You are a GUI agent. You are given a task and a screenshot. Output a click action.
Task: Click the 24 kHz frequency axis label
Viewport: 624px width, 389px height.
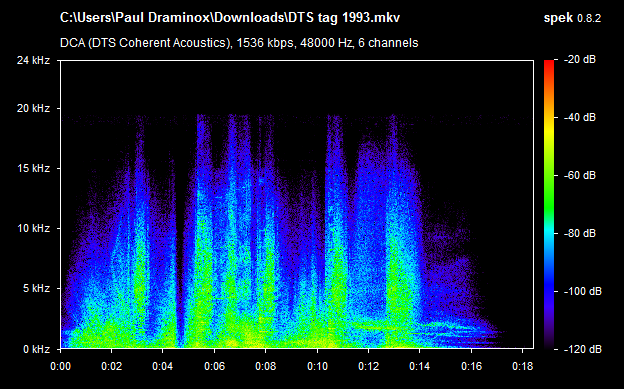(33, 60)
